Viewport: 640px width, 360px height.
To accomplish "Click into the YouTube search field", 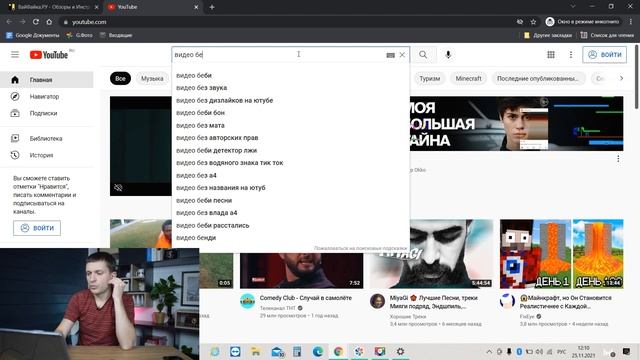I will [x=278, y=55].
